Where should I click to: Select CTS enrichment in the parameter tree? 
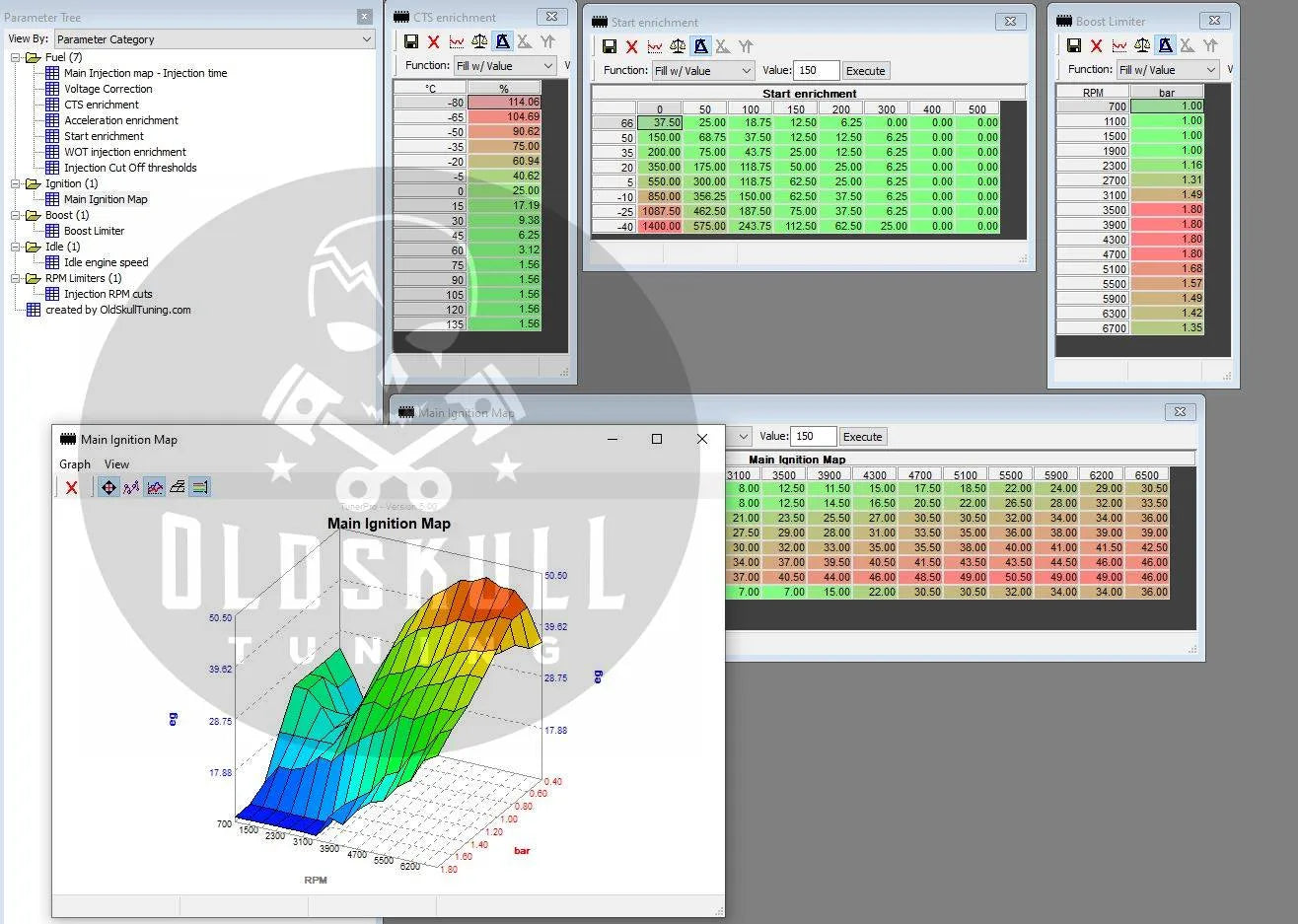[102, 105]
